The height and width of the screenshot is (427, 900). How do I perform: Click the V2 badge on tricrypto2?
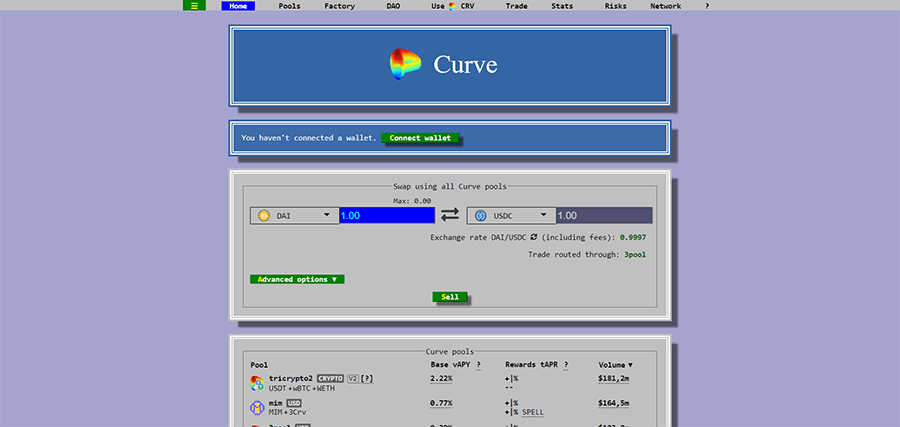pos(352,379)
